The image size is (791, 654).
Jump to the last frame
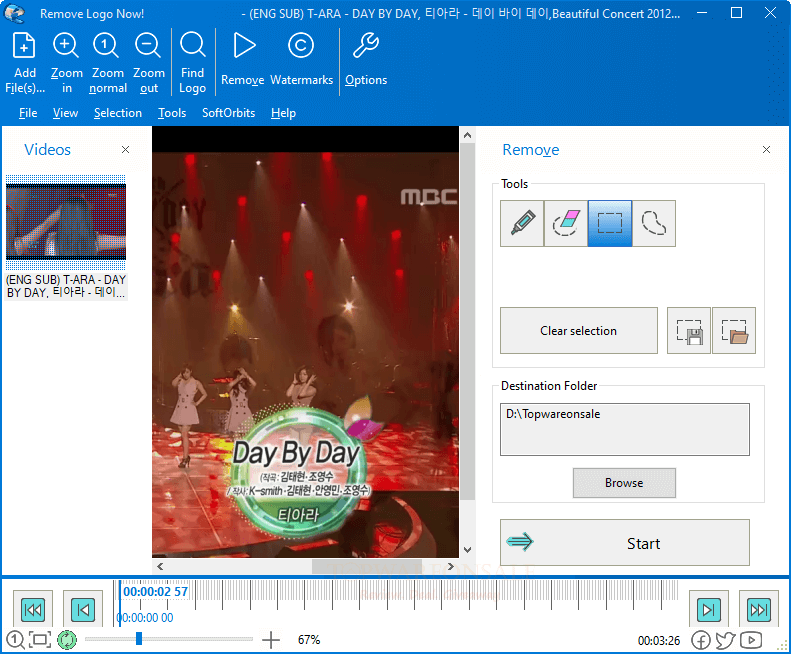[759, 610]
